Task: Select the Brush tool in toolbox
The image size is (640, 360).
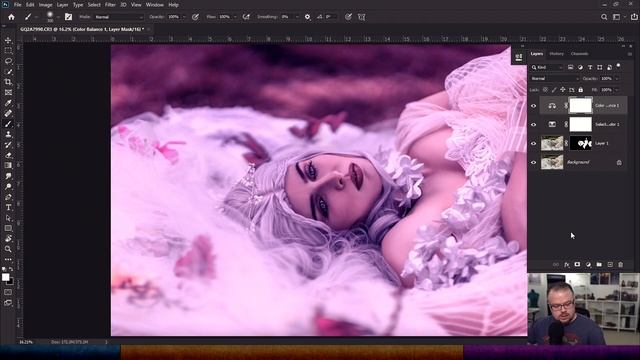Action: point(8,124)
